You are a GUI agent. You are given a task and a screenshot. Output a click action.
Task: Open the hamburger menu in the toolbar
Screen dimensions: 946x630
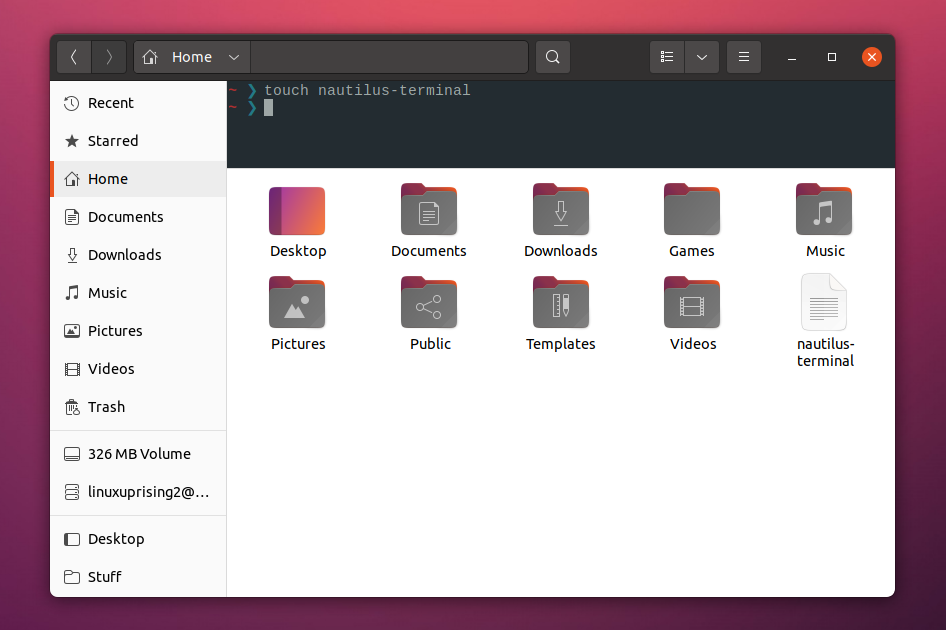coord(743,57)
